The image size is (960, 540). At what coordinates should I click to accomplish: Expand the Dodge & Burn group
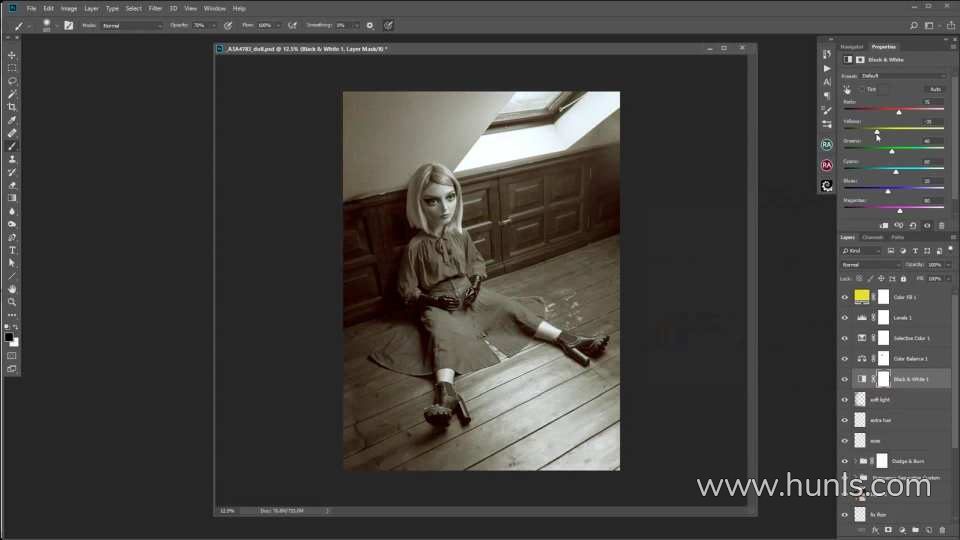click(x=854, y=461)
